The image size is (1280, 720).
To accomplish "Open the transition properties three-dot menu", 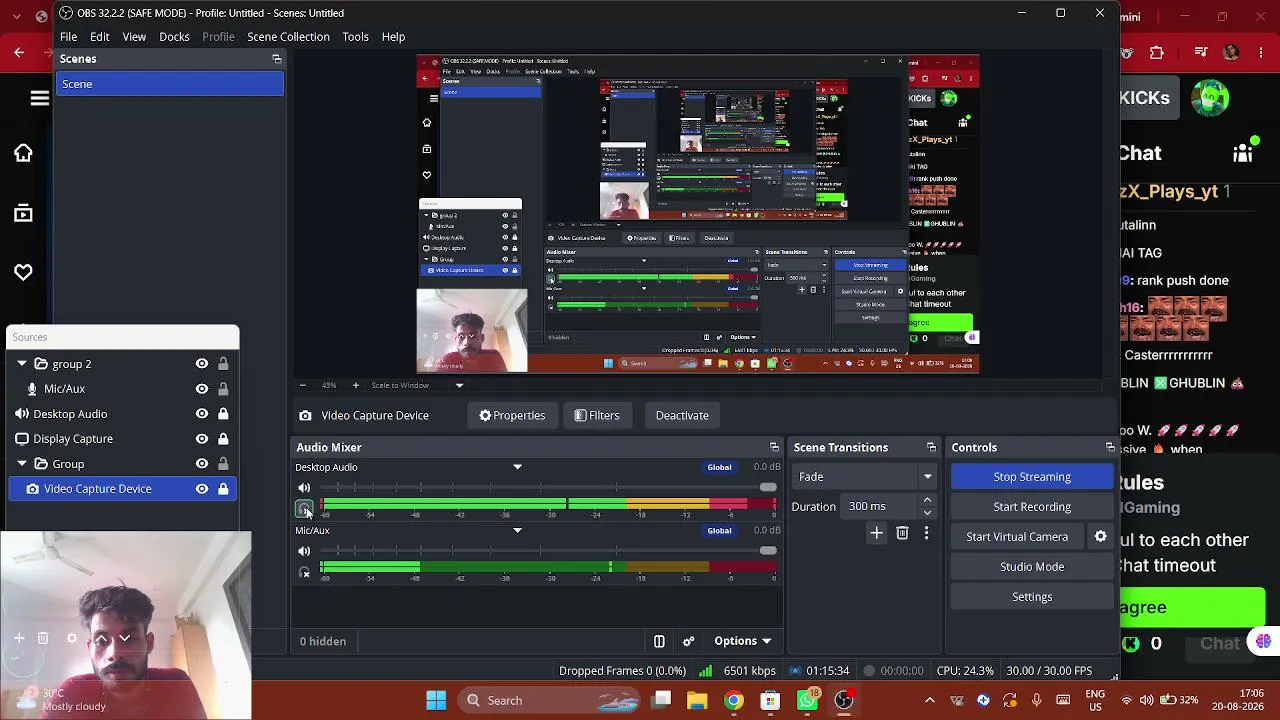I will pyautogui.click(x=926, y=533).
